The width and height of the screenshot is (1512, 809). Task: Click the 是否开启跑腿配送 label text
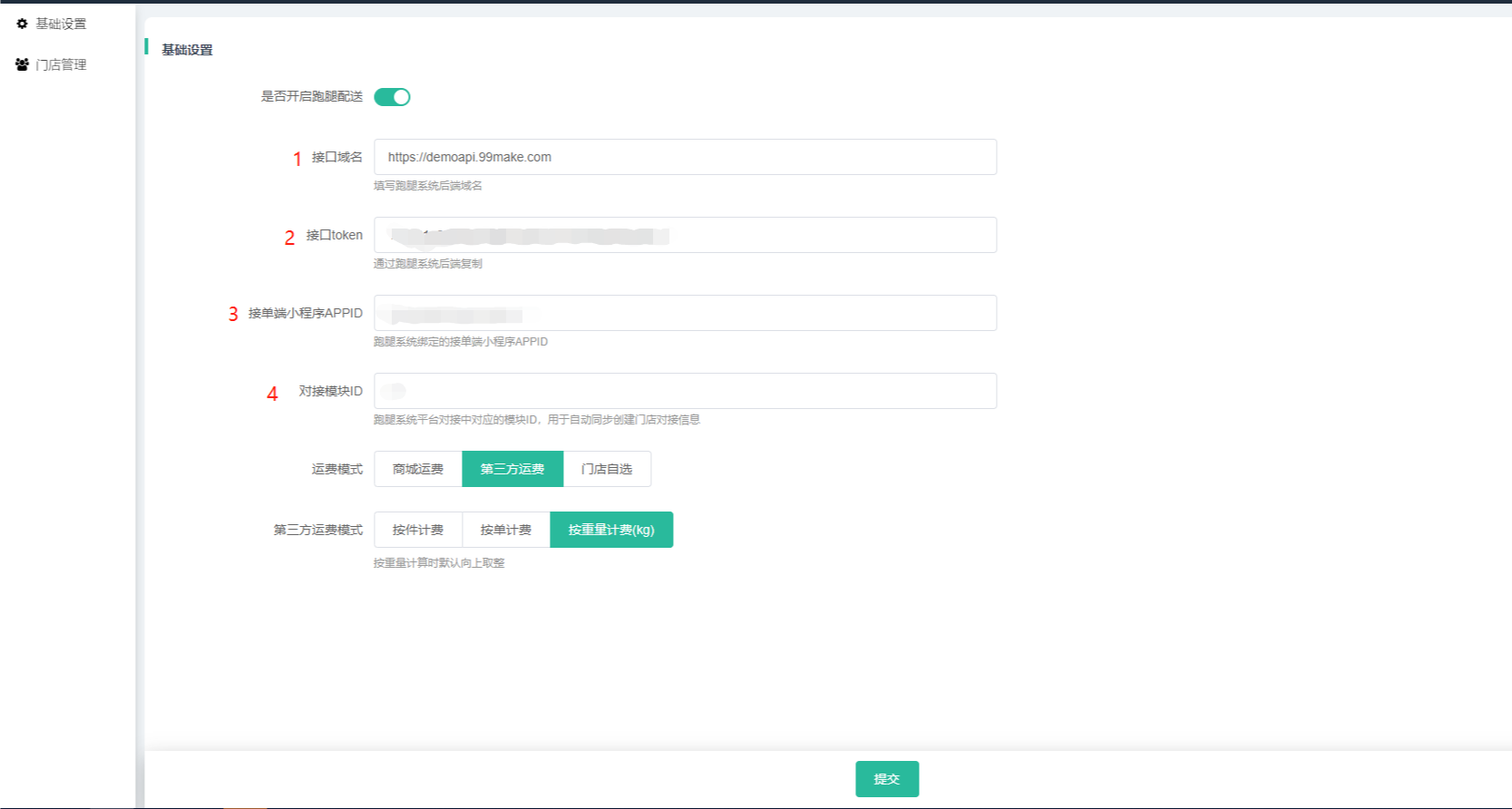(x=311, y=96)
